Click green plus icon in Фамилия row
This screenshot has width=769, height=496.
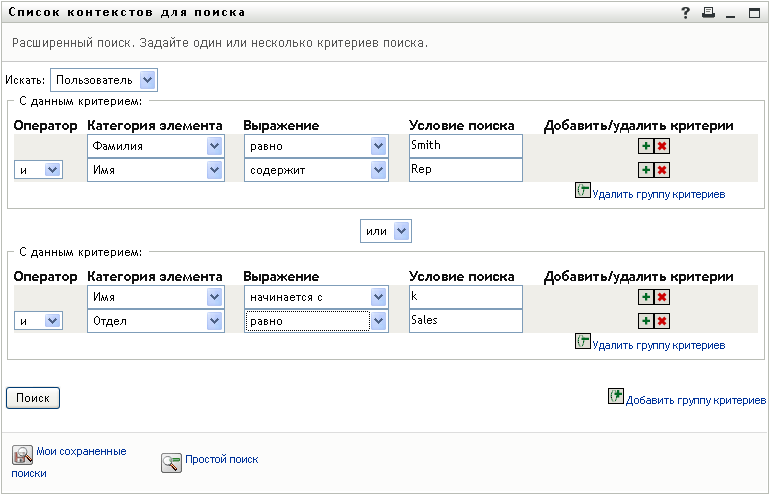(646, 146)
